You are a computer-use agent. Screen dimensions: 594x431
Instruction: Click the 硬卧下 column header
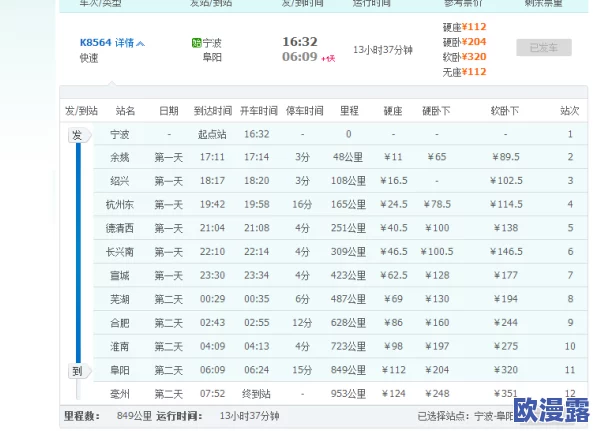[436, 111]
